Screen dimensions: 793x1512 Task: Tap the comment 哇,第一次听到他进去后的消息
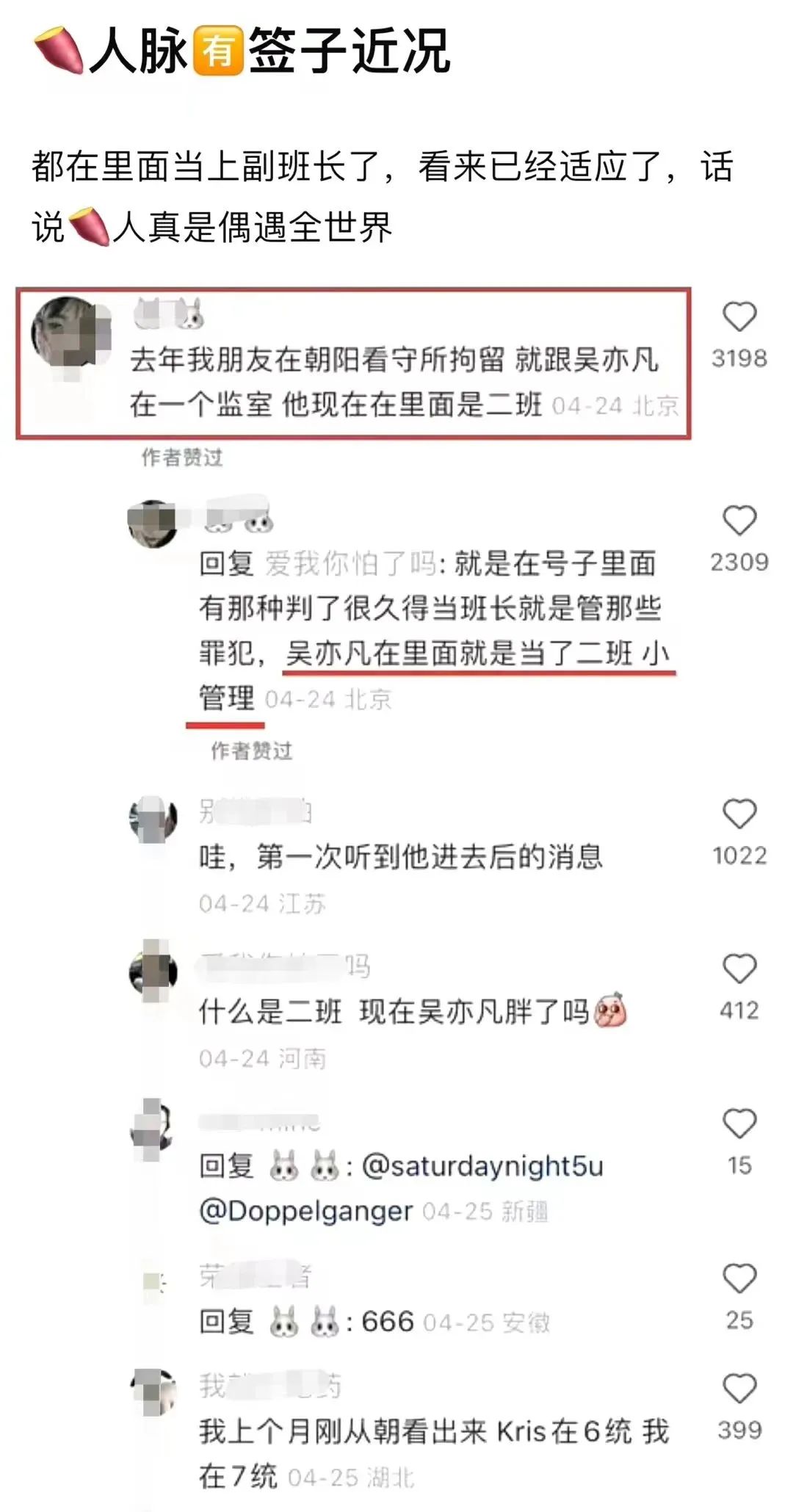401,857
